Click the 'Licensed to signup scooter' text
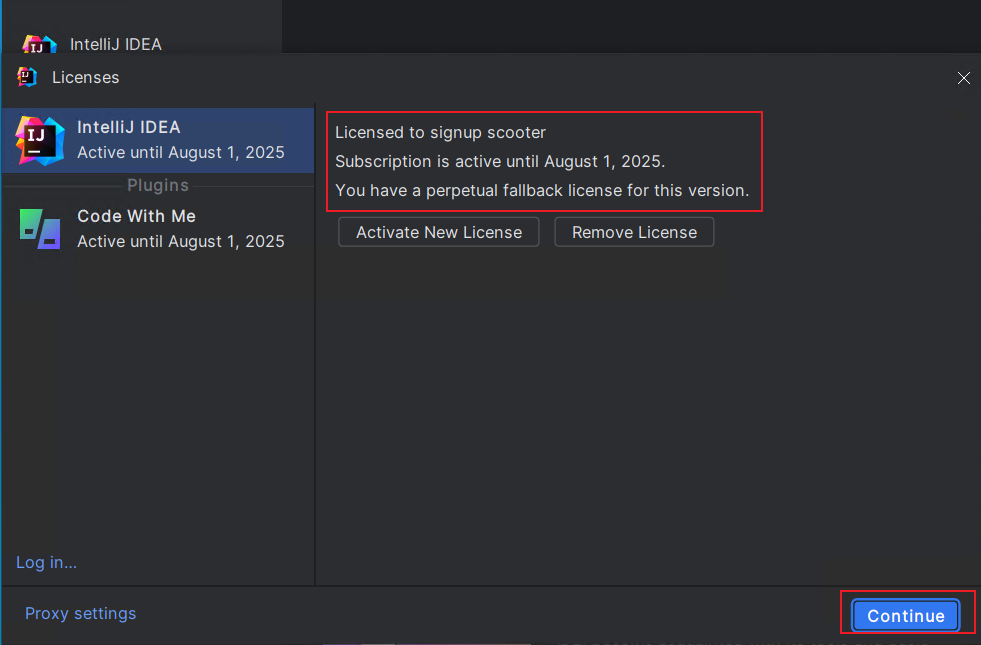The width and height of the screenshot is (981, 645). (440, 133)
